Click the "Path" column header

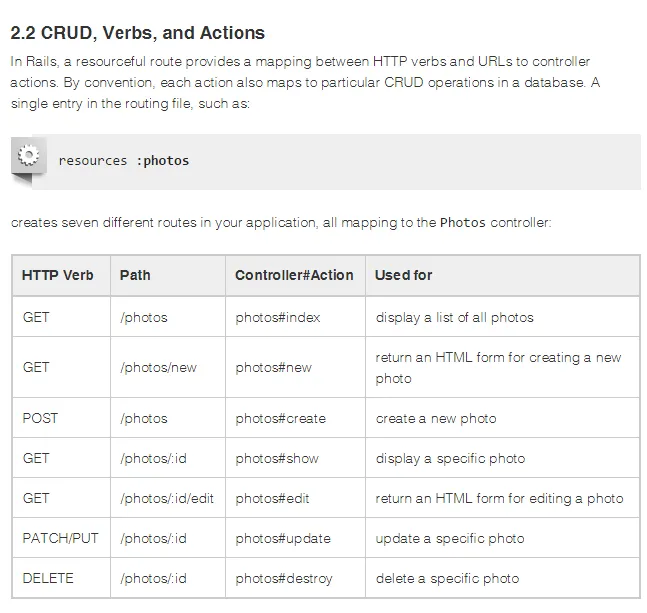pos(135,275)
